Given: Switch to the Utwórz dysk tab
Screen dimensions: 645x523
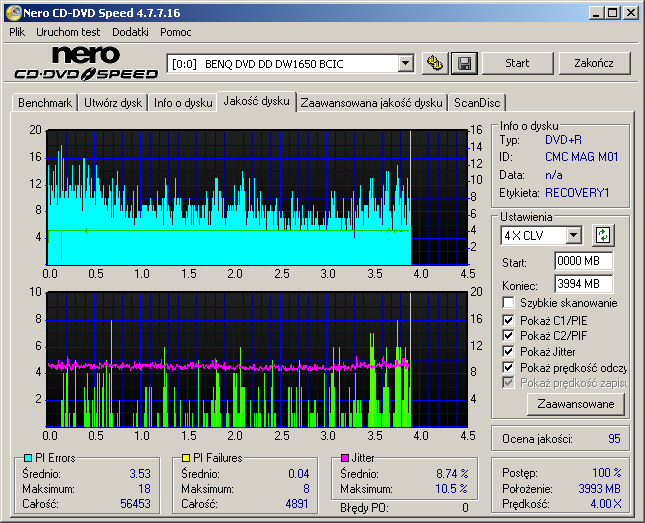Looking at the screenshot, I should [x=113, y=103].
